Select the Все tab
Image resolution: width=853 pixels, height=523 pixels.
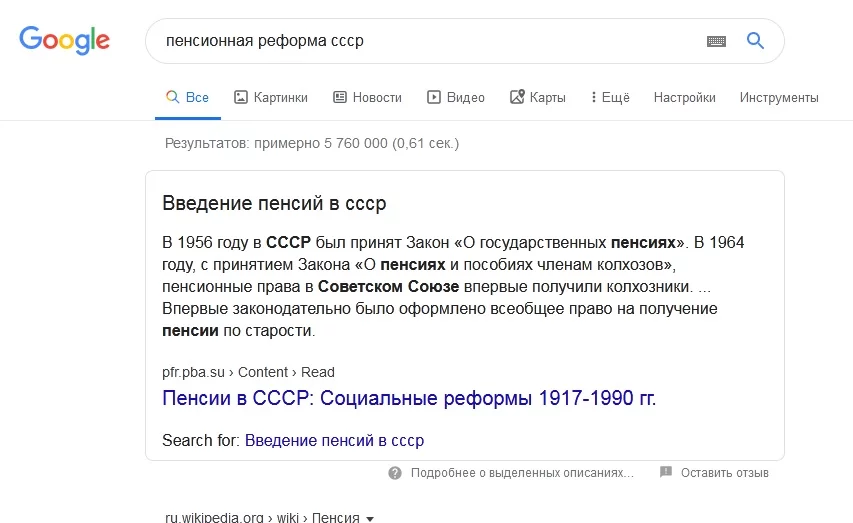pyautogui.click(x=188, y=97)
